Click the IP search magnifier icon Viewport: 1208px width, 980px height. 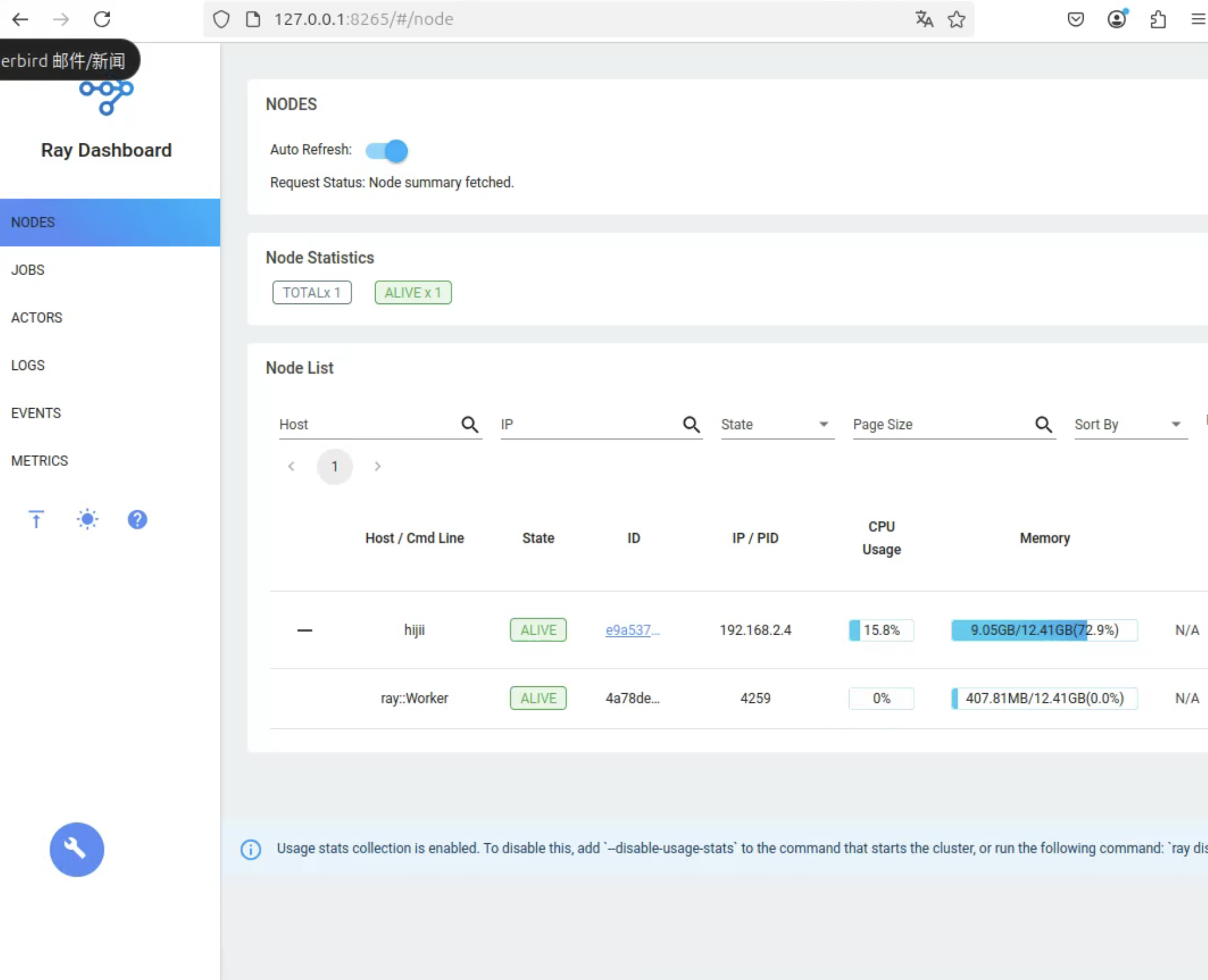click(x=691, y=424)
